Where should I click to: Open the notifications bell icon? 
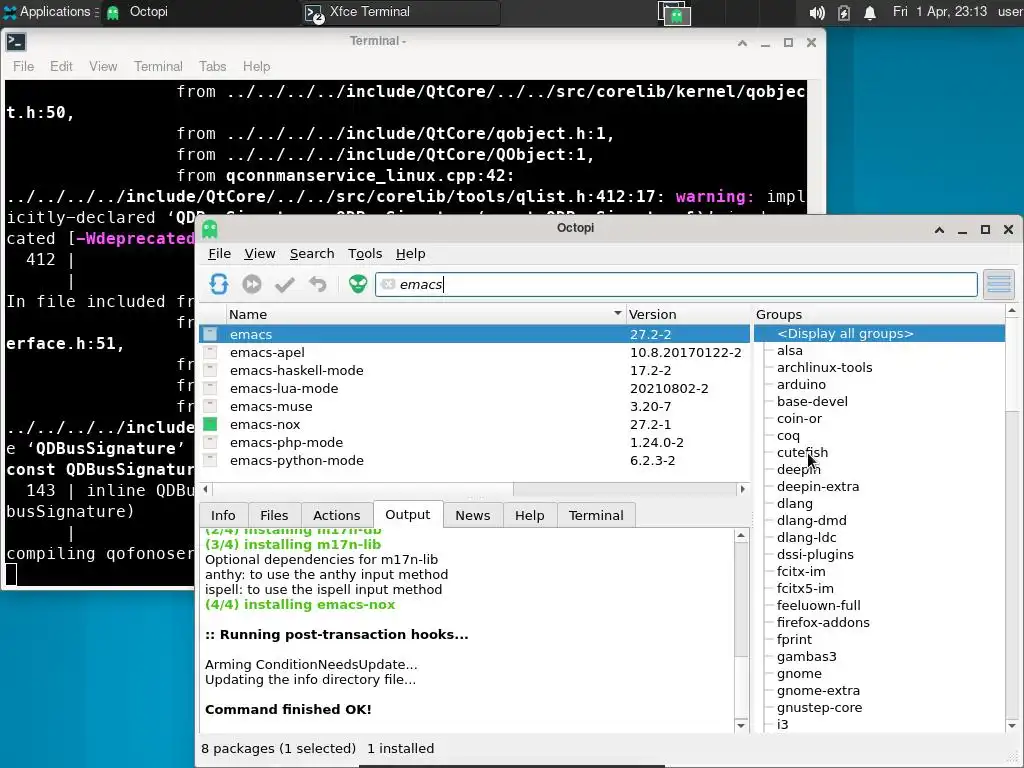click(x=870, y=12)
